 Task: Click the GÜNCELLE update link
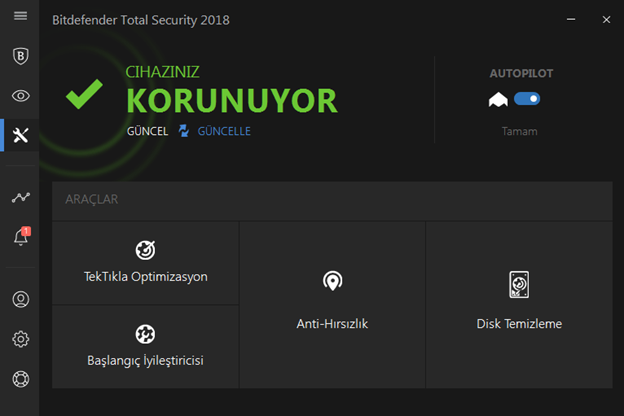(224, 131)
